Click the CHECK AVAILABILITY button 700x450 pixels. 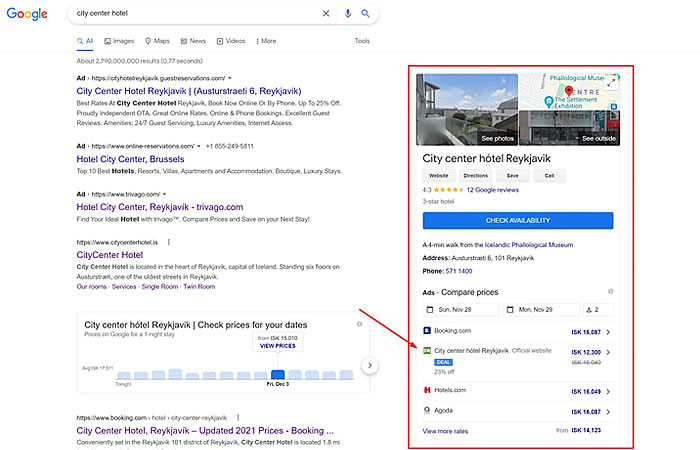518,221
